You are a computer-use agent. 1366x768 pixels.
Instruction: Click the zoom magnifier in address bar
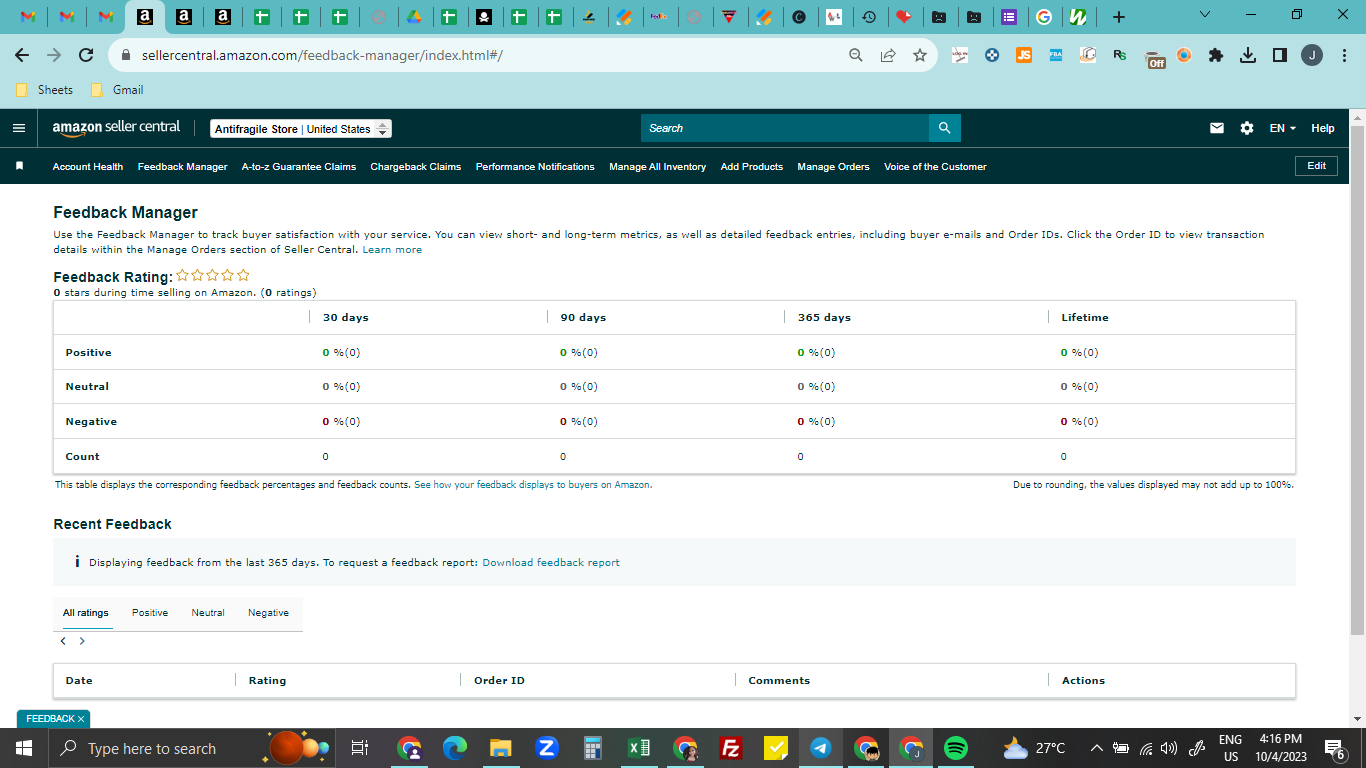[x=856, y=55]
